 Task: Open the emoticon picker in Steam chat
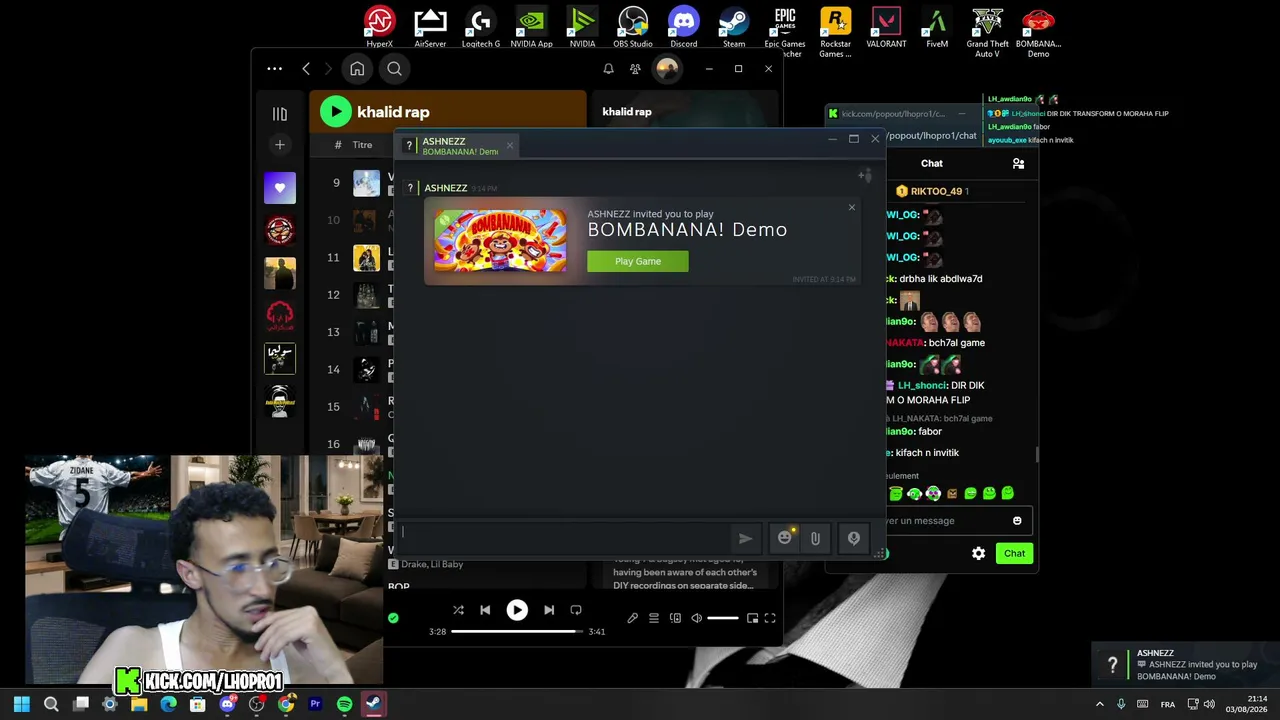(x=785, y=538)
